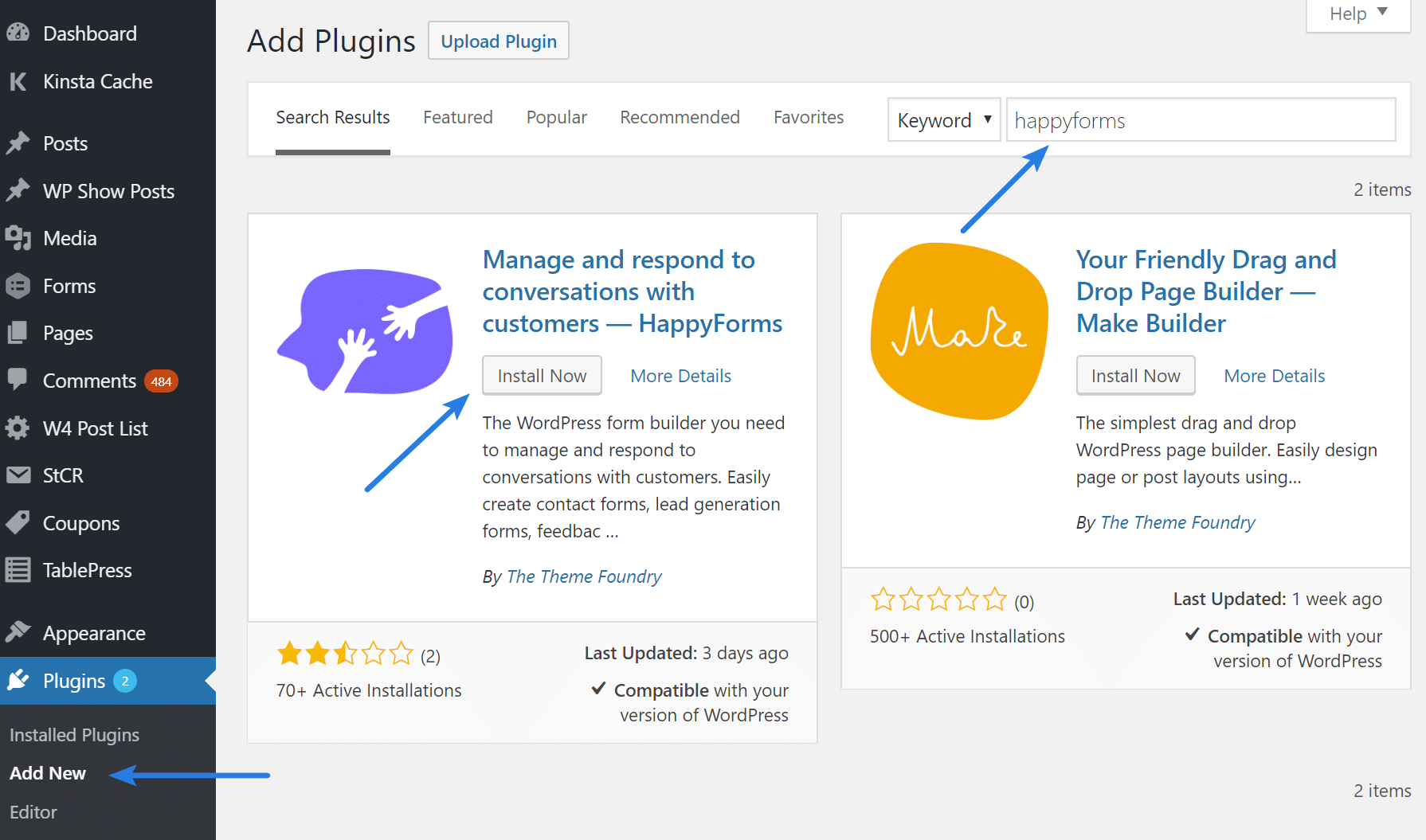This screenshot has height=840, width=1426.
Task: Open WP Show Posts menu
Action: tap(108, 191)
